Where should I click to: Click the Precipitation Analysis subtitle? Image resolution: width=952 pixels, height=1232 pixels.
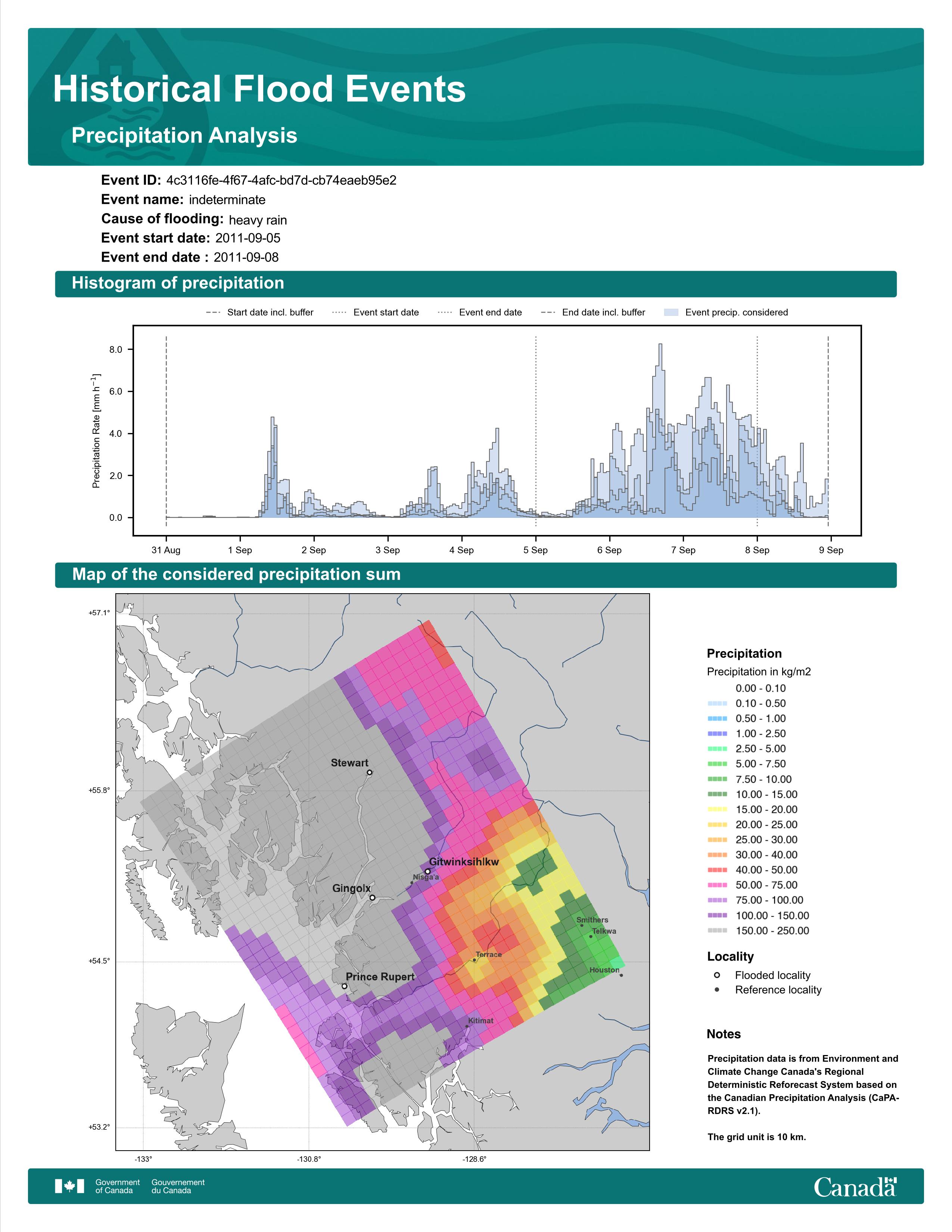coord(184,136)
